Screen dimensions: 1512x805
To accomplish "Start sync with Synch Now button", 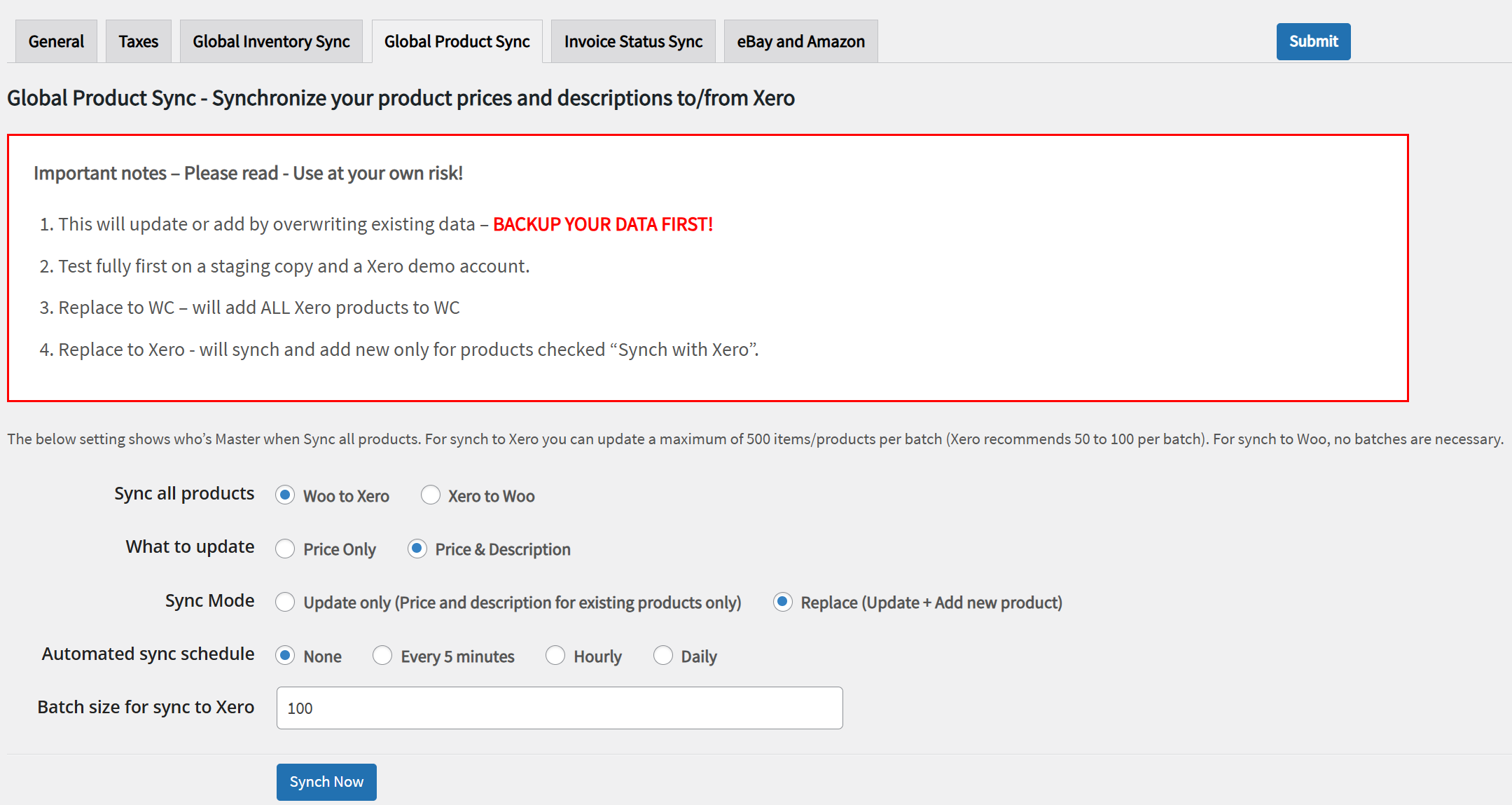I will click(x=326, y=782).
